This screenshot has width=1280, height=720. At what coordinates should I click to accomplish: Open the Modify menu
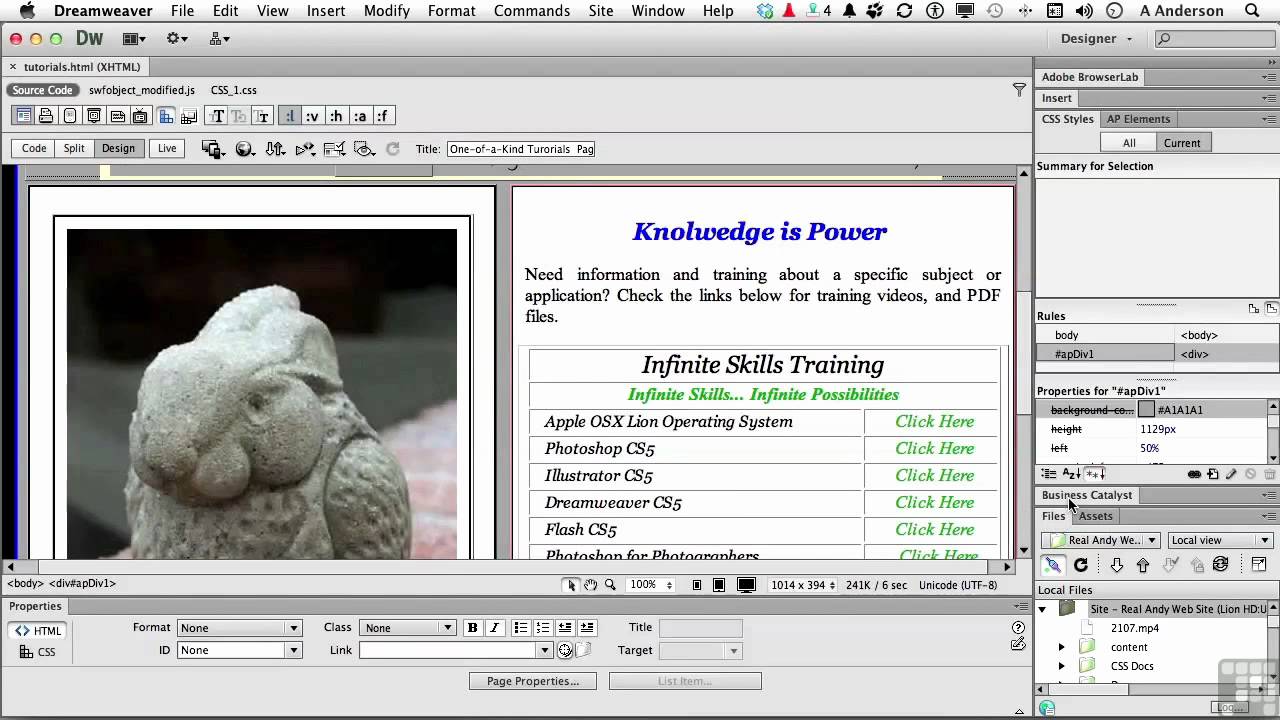[x=386, y=11]
